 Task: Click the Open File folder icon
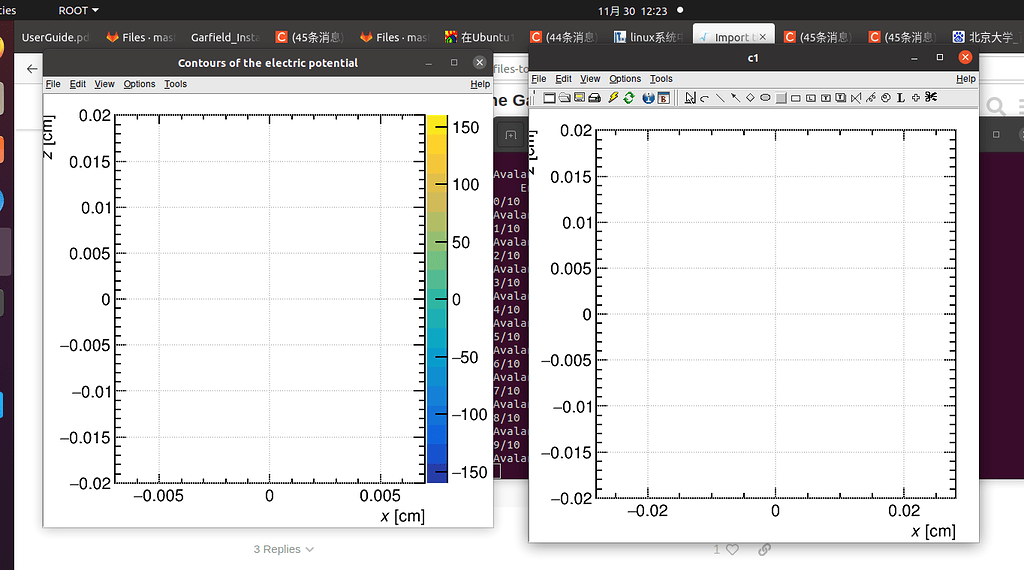coord(564,97)
